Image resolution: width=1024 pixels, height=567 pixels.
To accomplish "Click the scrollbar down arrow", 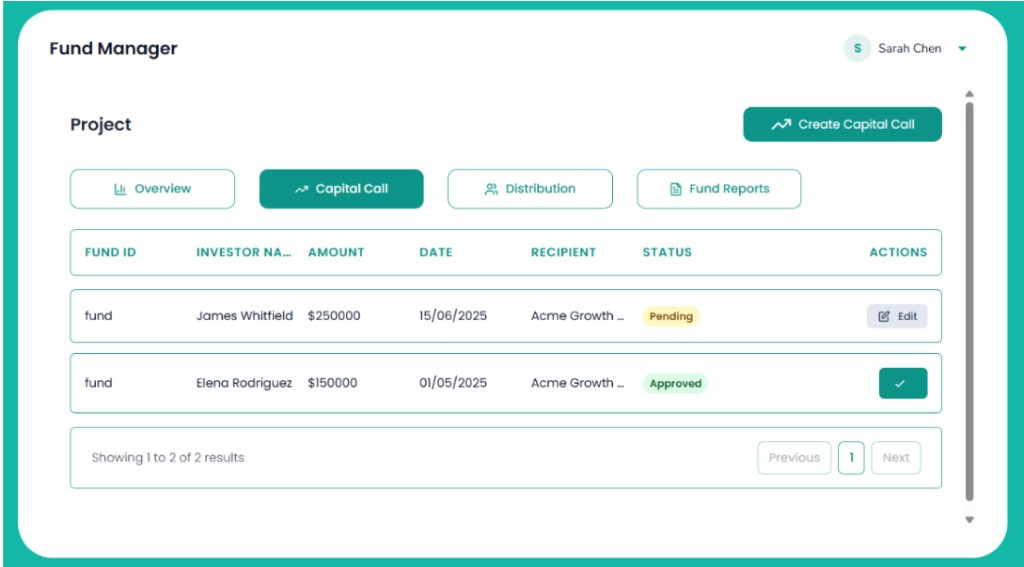I will coord(969,520).
